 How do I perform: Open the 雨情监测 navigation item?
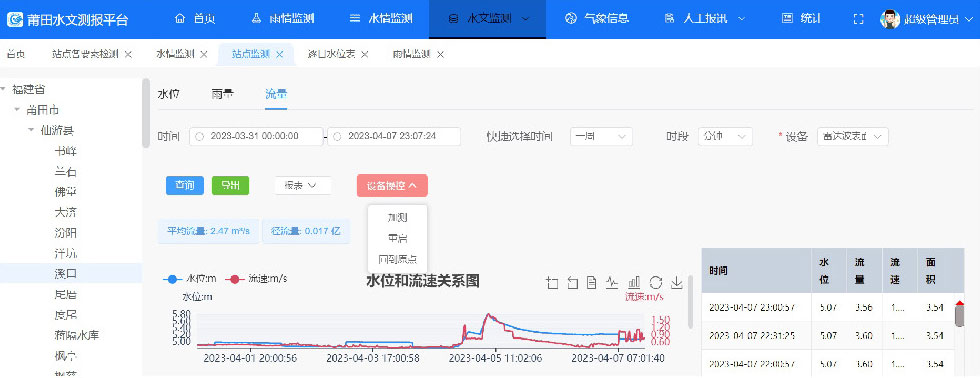coord(284,19)
